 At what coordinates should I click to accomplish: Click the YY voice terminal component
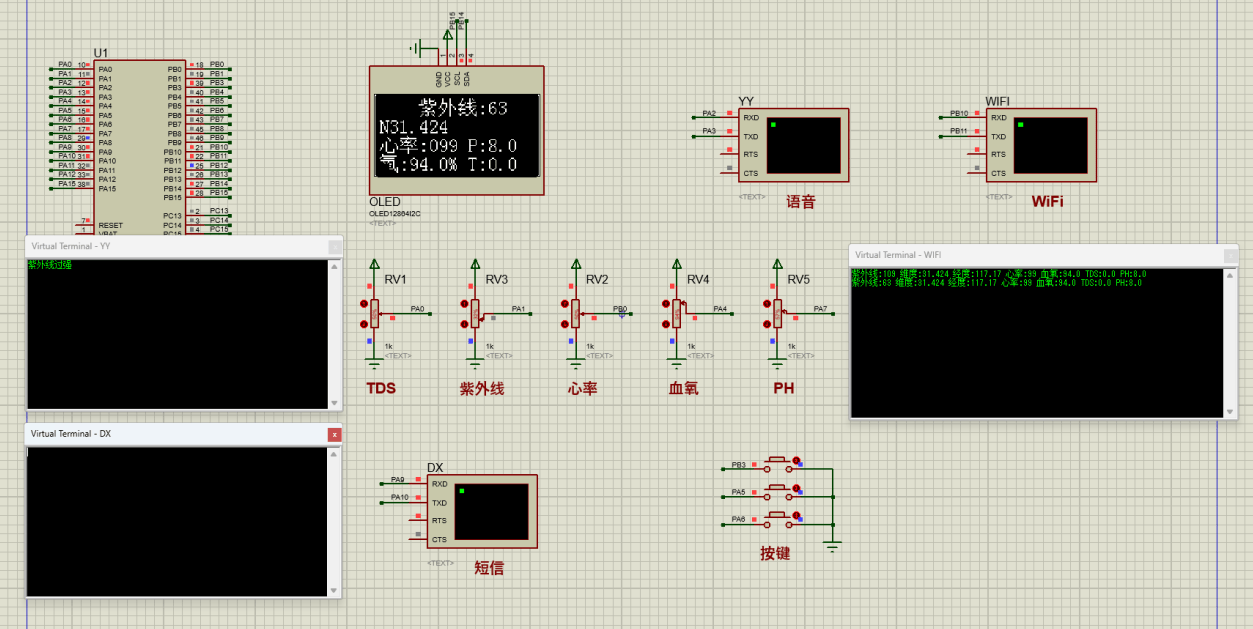click(x=794, y=146)
